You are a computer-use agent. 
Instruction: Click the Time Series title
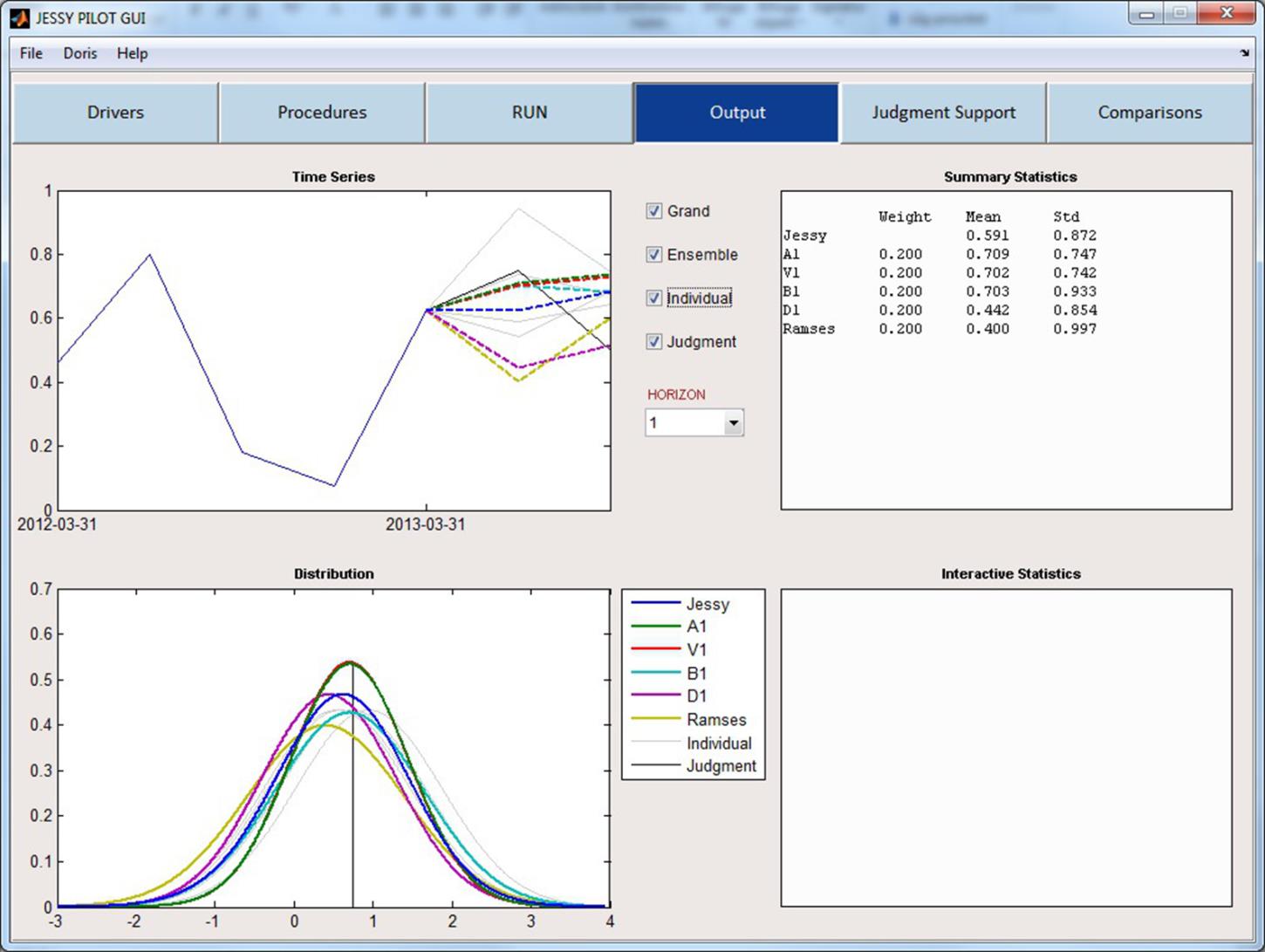coord(334,177)
